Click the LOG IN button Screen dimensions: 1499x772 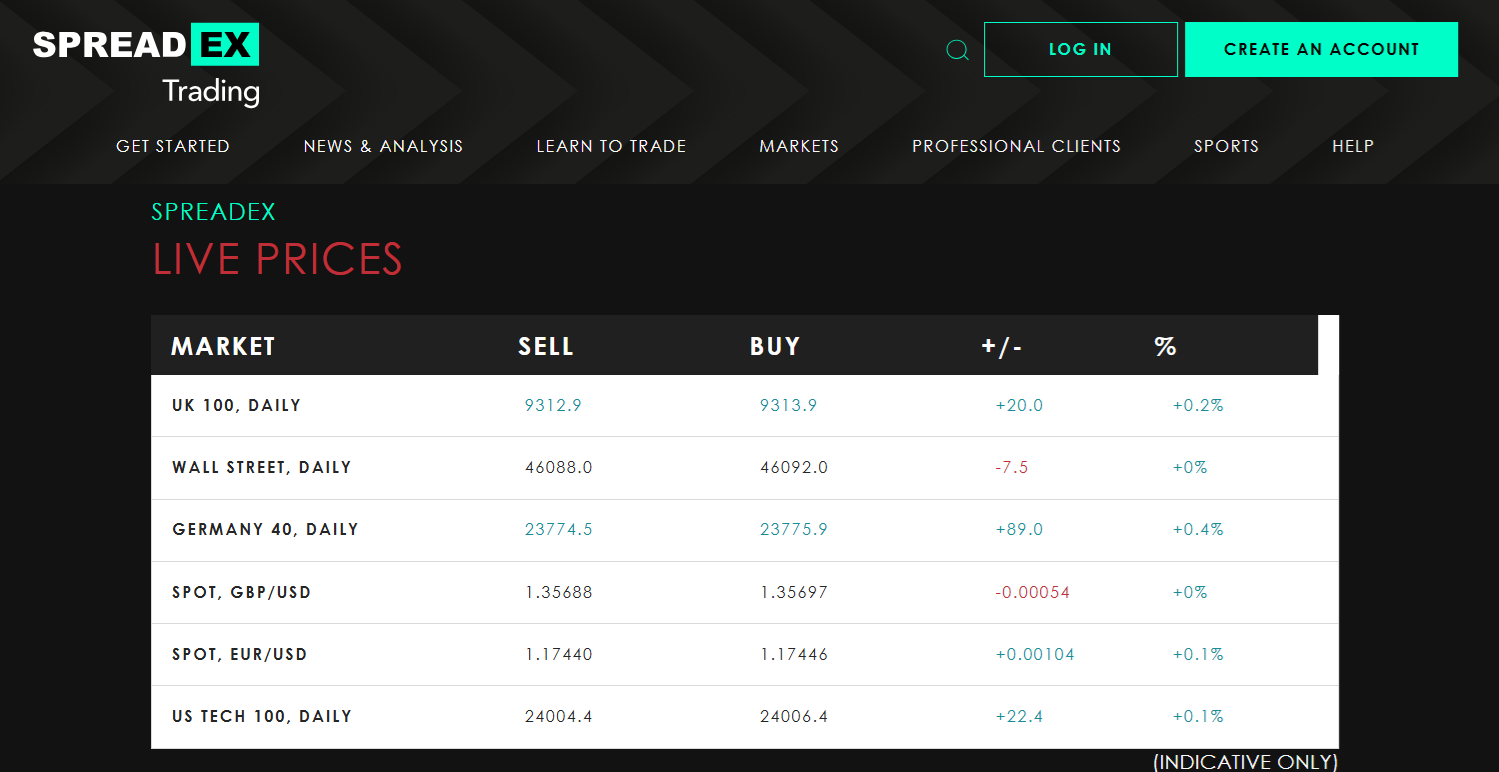coord(1080,49)
